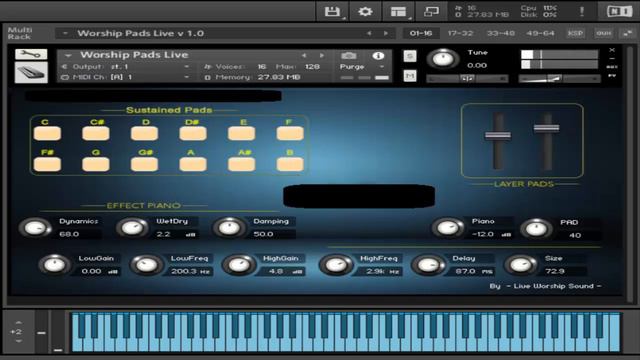Click the left Layer Pads fader
640x360 pixels.
click(498, 136)
